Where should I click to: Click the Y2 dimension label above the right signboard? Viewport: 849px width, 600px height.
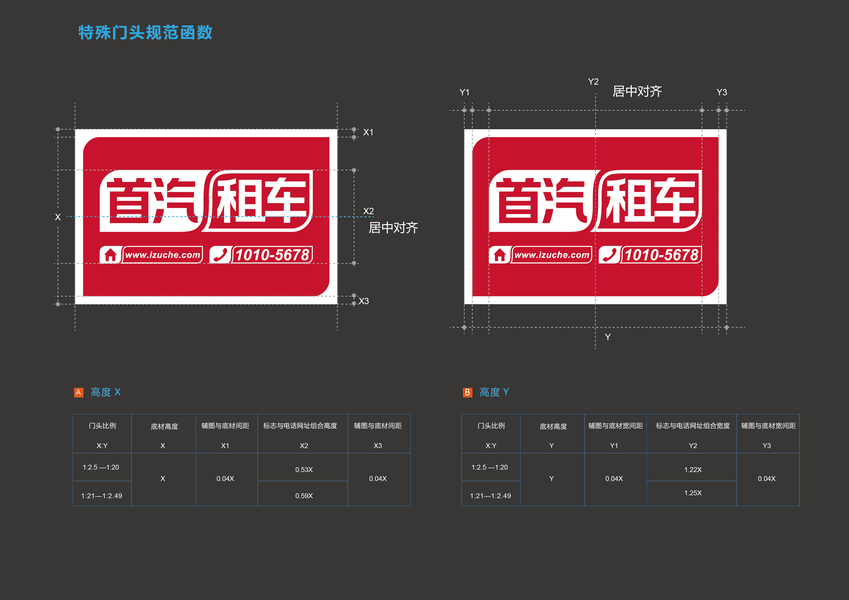[593, 82]
